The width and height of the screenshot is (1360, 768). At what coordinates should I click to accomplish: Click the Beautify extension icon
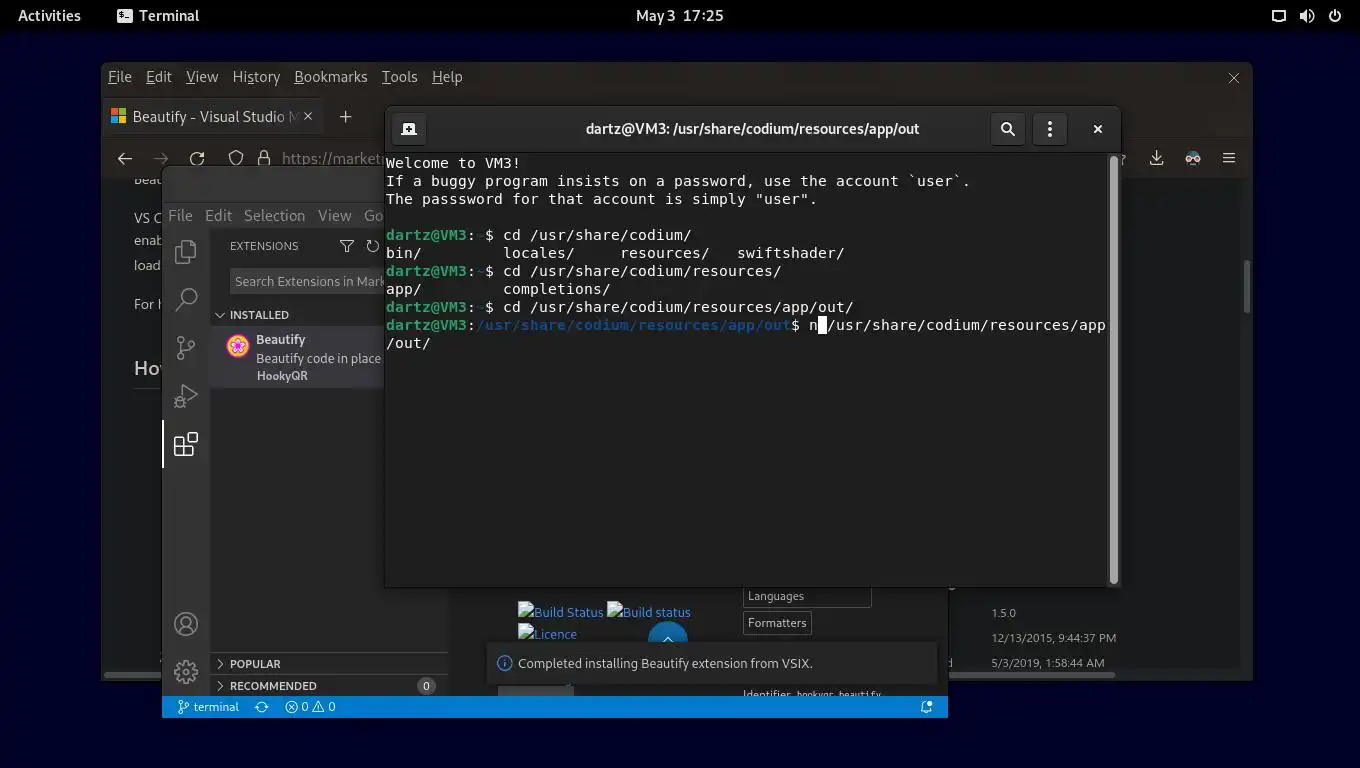pos(238,346)
